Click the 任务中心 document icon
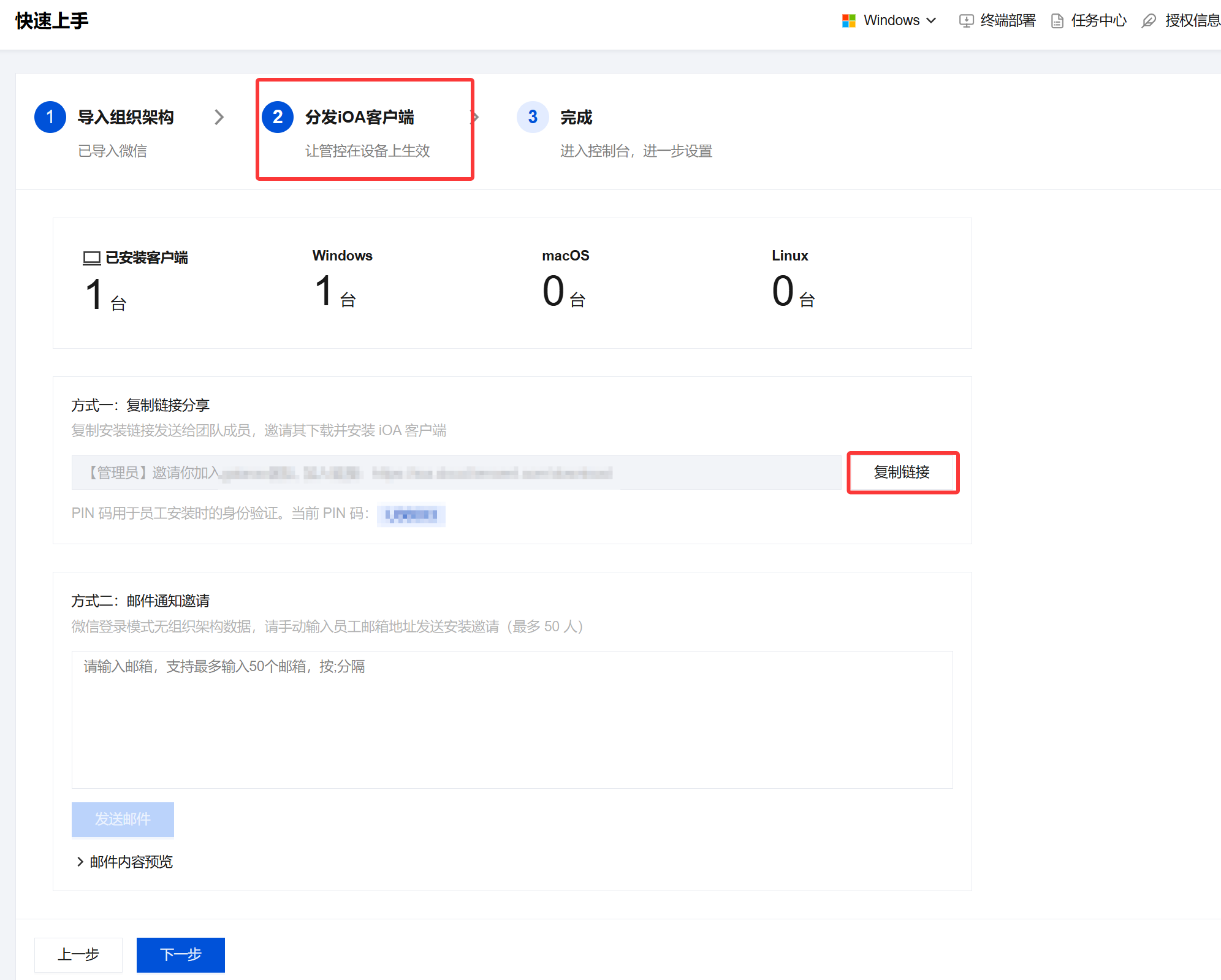The width and height of the screenshot is (1221, 980). pos(1057,21)
